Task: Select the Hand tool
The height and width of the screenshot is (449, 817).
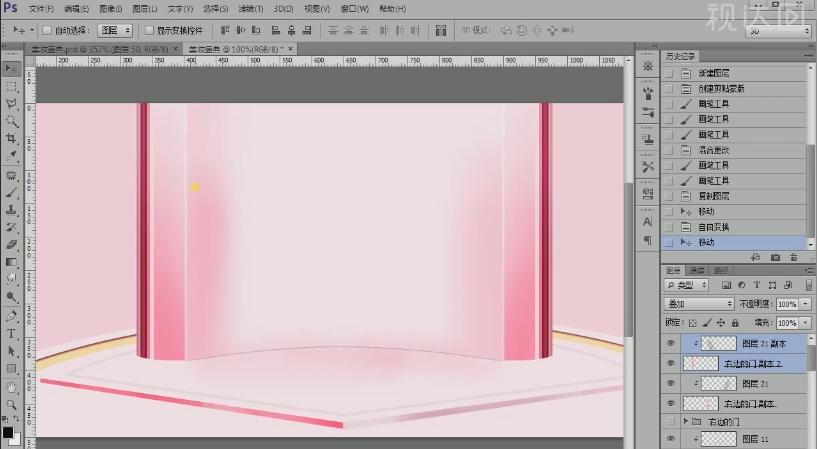Action: point(11,386)
